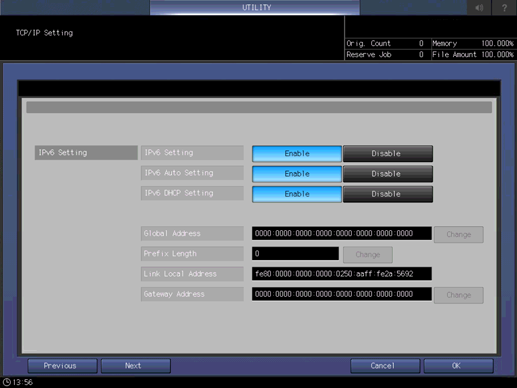Select IPv6 Setting category on left
Image resolution: width=517 pixels, height=388 pixels.
click(x=86, y=153)
